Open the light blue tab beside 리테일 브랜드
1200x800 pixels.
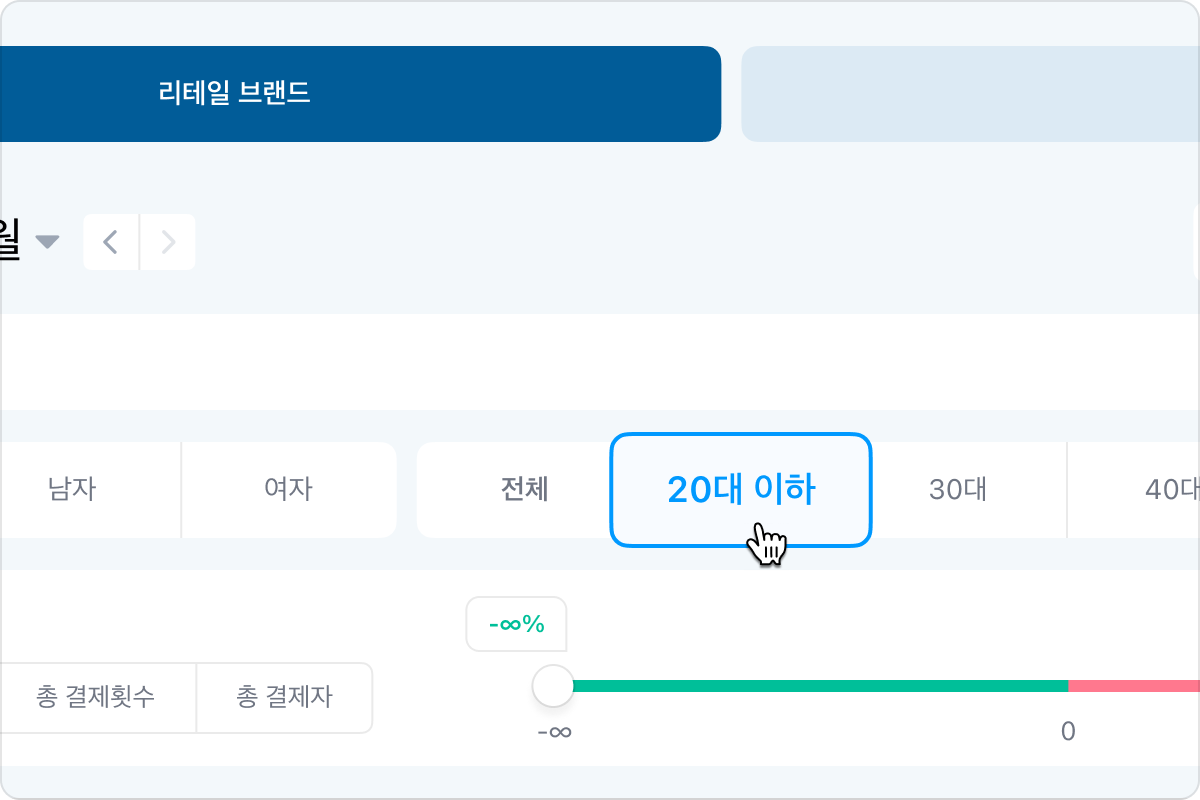click(969, 94)
